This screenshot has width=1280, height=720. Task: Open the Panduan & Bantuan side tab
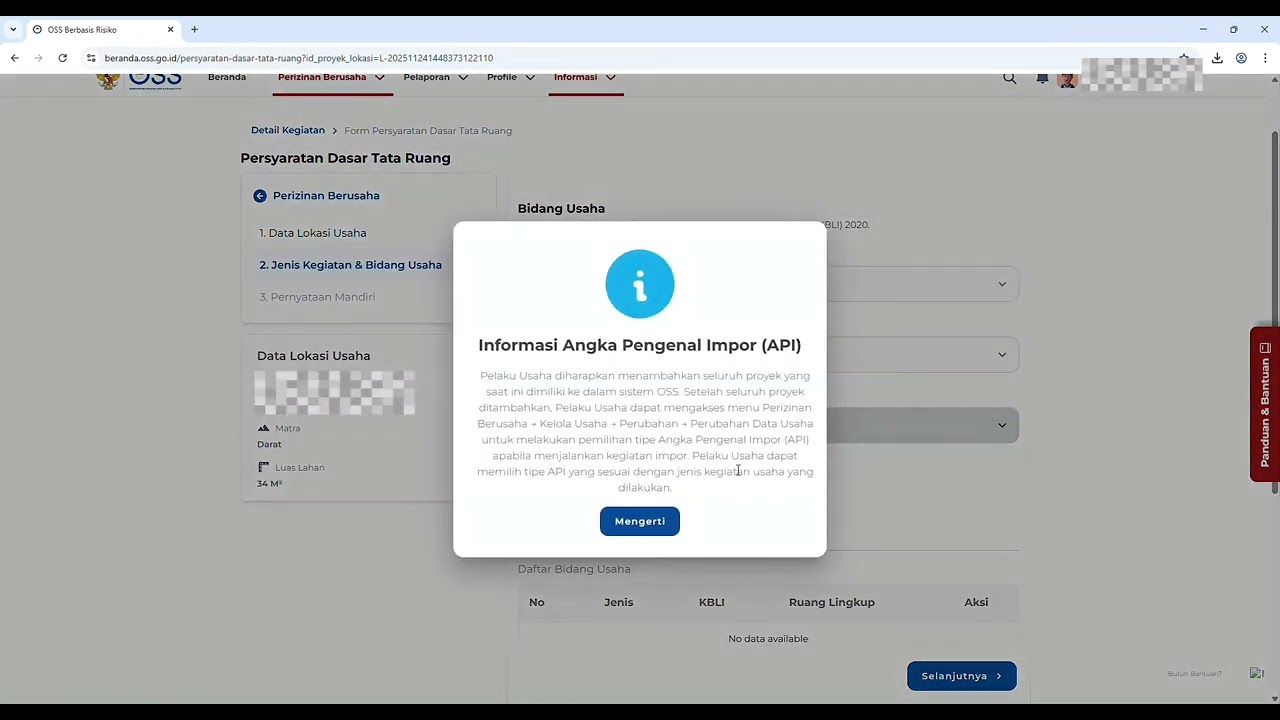1265,404
